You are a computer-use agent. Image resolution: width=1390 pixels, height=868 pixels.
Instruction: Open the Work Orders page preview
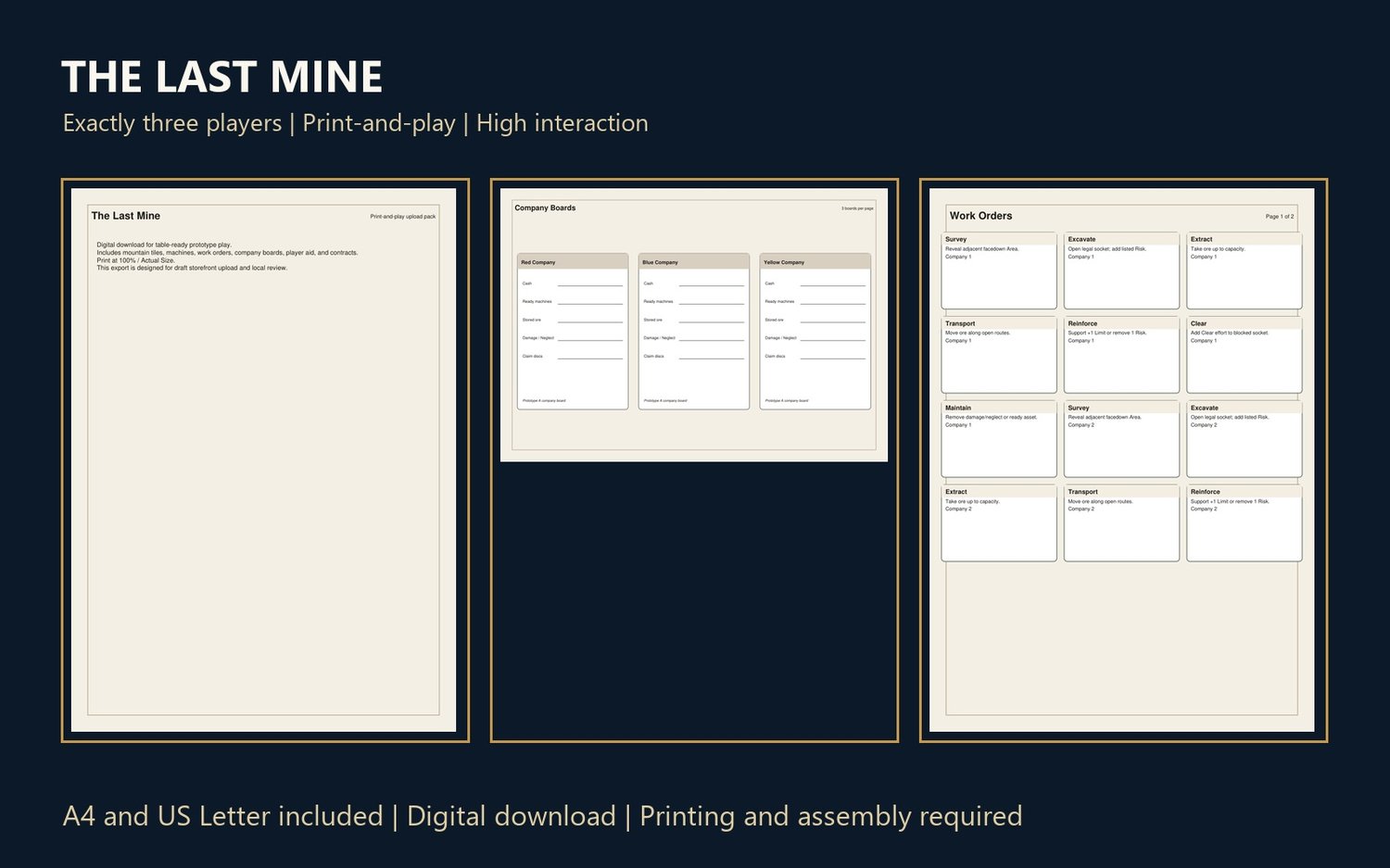[1121, 460]
